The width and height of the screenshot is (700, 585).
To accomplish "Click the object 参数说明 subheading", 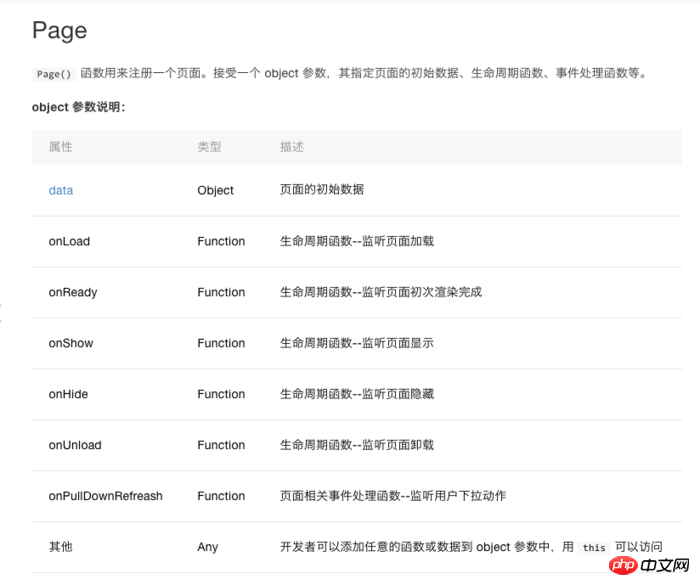I will [x=79, y=107].
